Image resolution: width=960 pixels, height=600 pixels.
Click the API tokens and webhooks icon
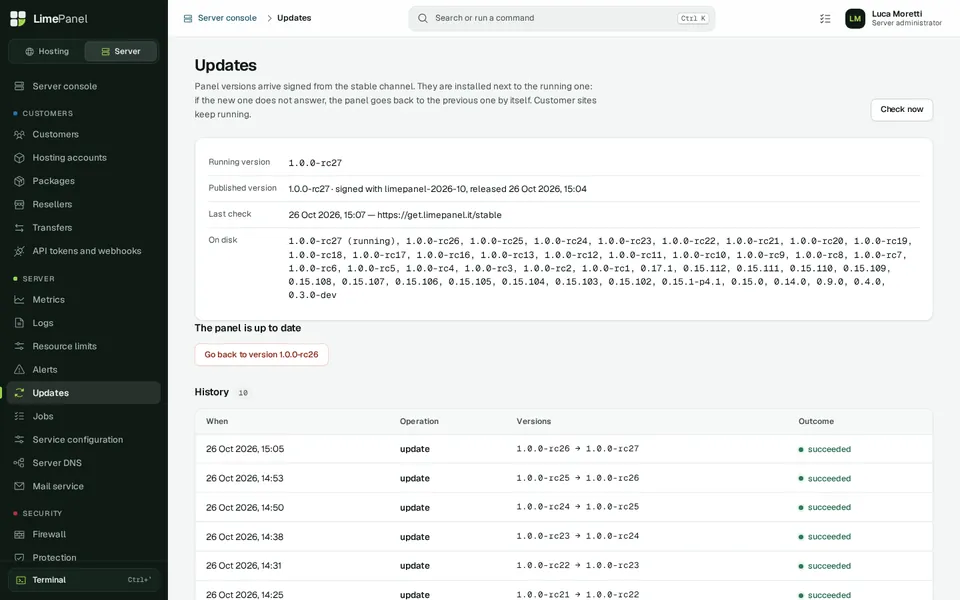coord(20,251)
